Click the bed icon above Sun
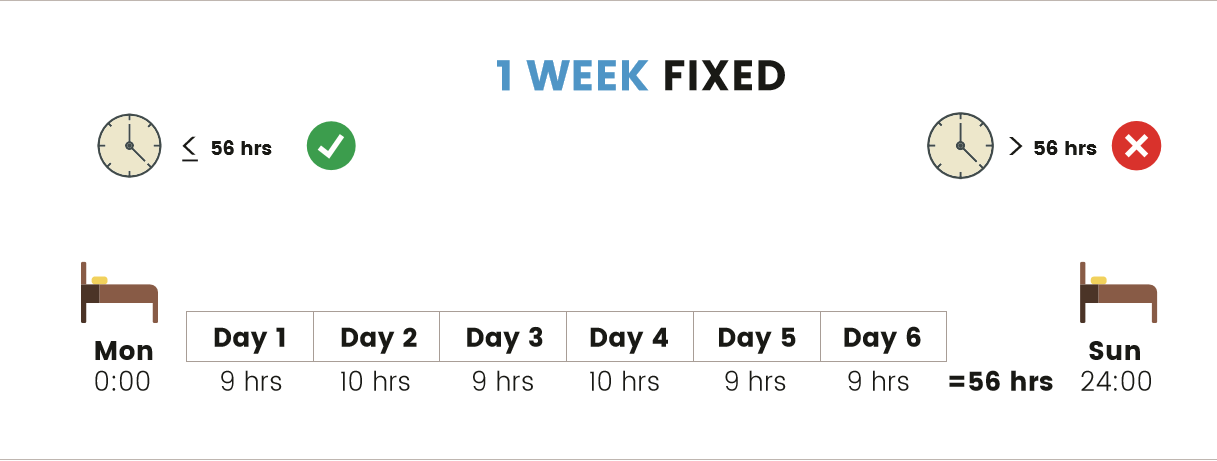 click(x=1118, y=292)
